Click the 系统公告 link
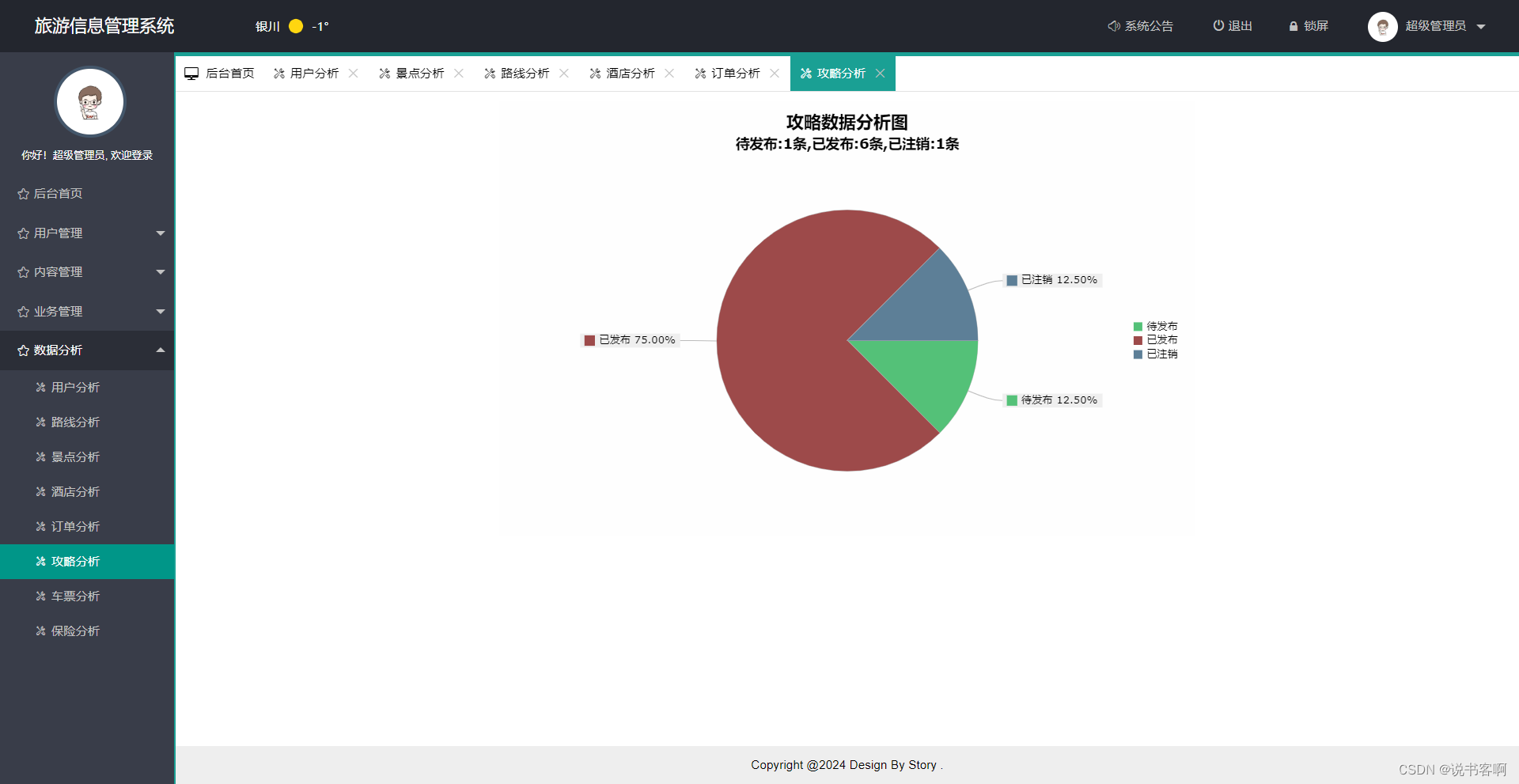Screen dimensions: 1519x784 [x=1140, y=26]
